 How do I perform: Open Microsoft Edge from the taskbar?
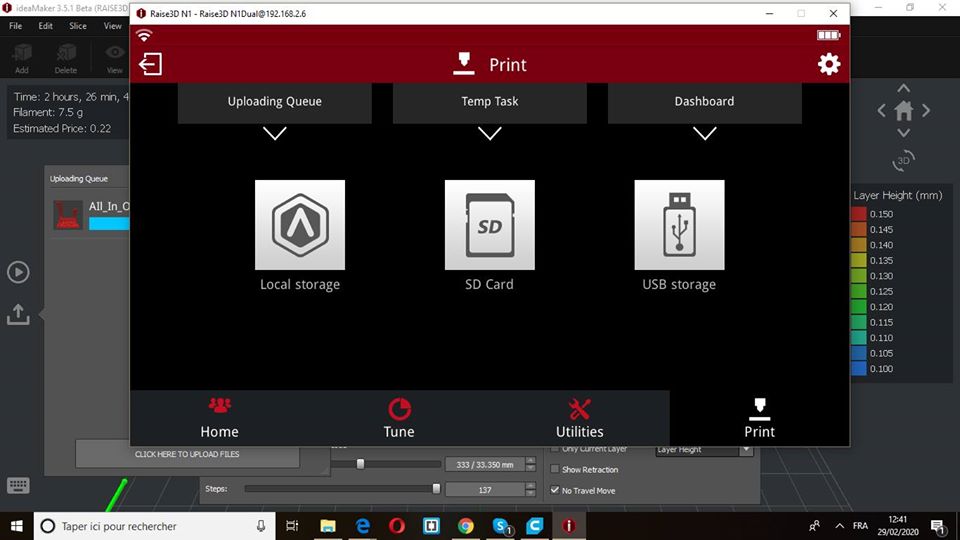(x=362, y=526)
